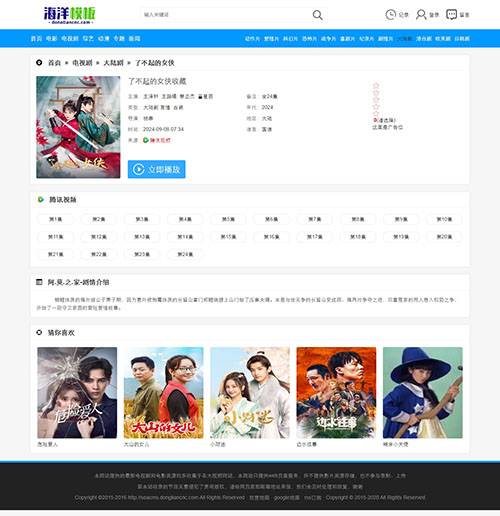Click the 首页 breadcrumb link
This screenshot has width=500, height=516.
[x=54, y=63]
